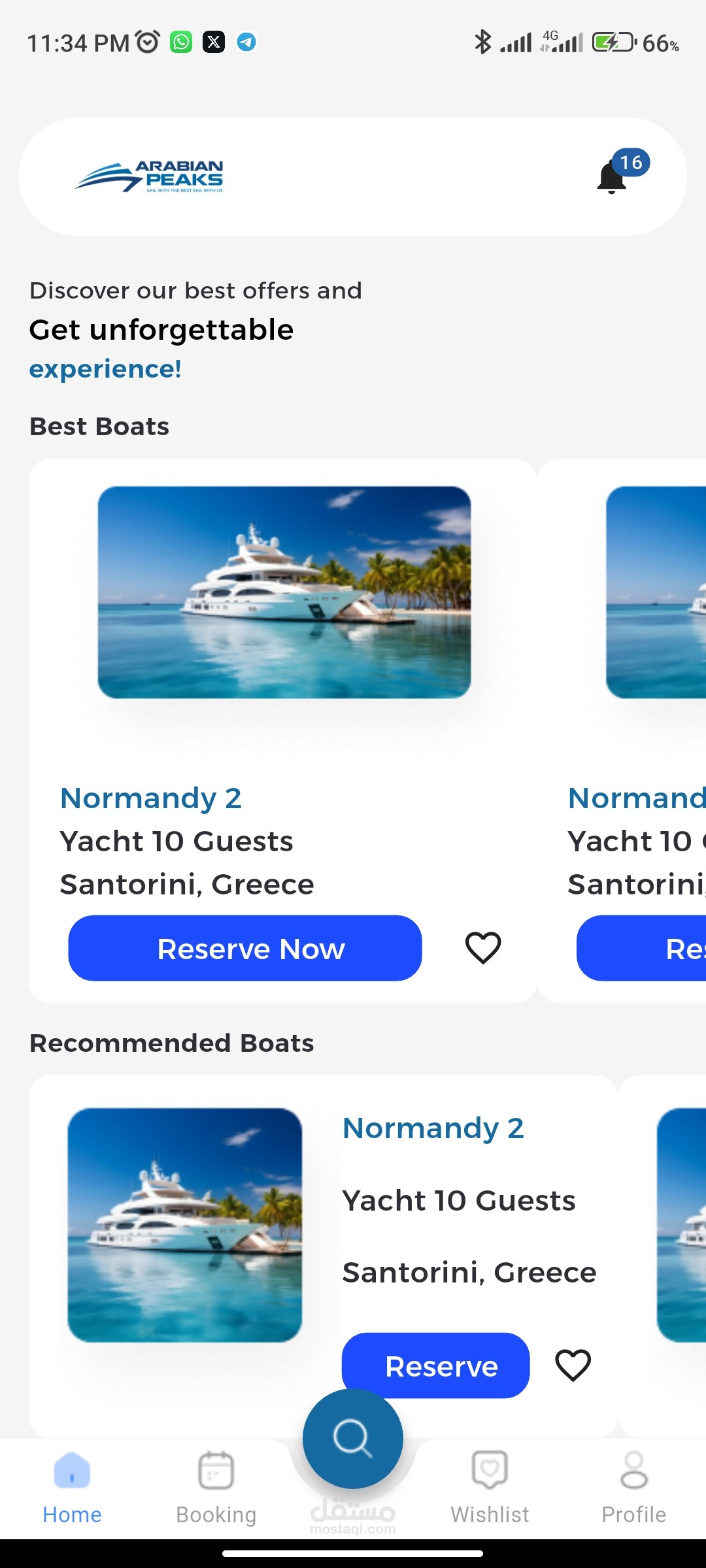Favorite Normandy 2 in Recommended Boats
The image size is (706, 1568).
573,1365
